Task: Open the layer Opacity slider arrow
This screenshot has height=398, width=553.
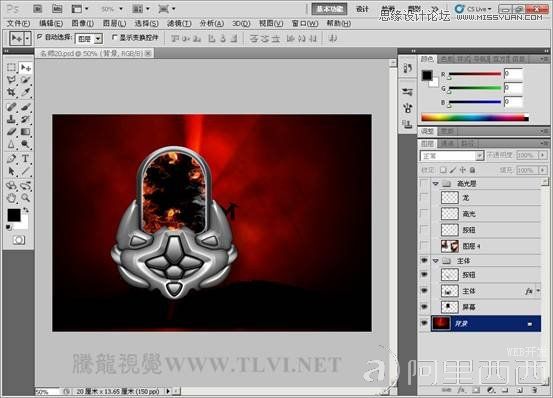Action: [543, 155]
